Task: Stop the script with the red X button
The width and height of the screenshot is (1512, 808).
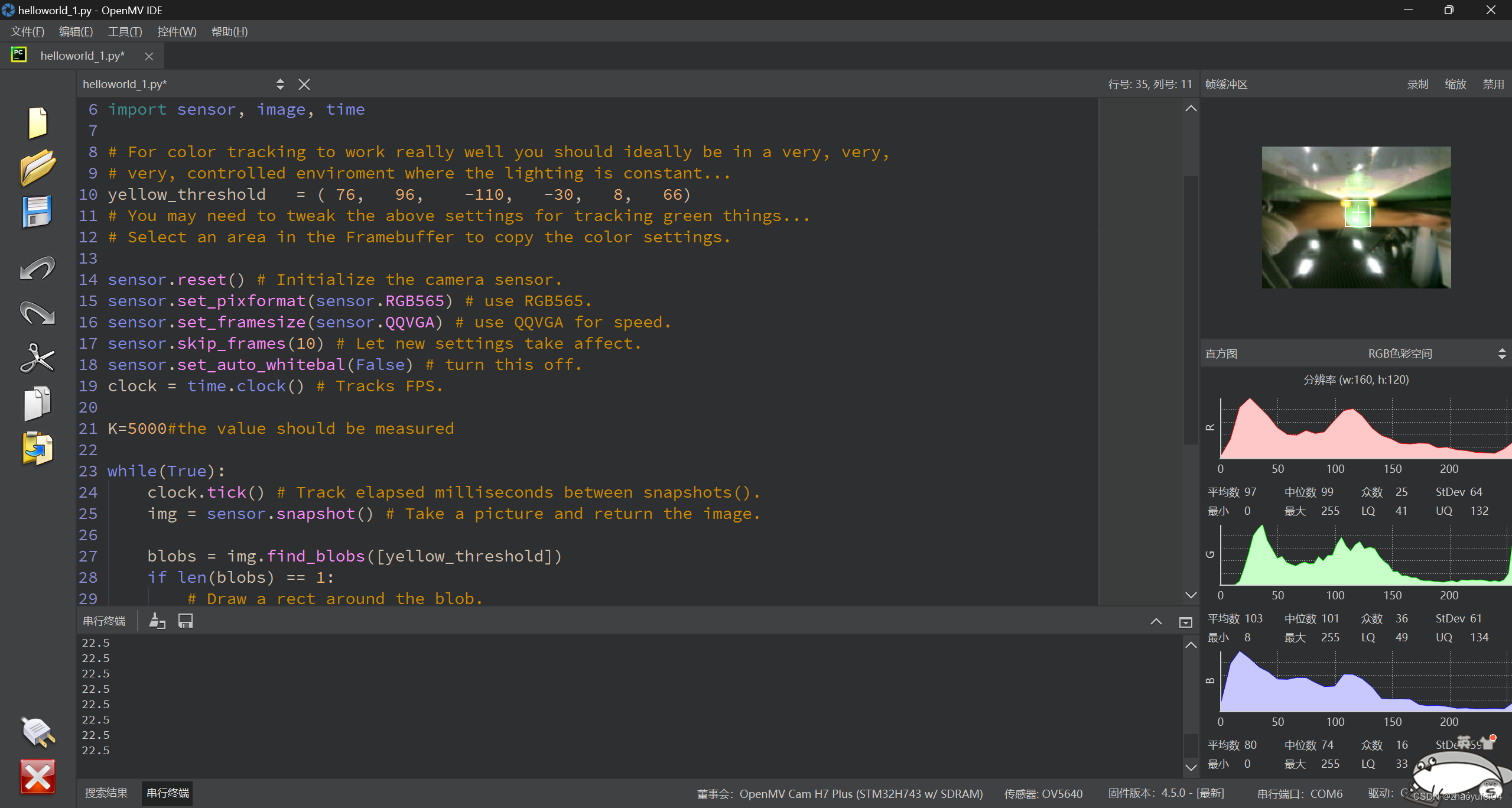Action: (x=37, y=777)
